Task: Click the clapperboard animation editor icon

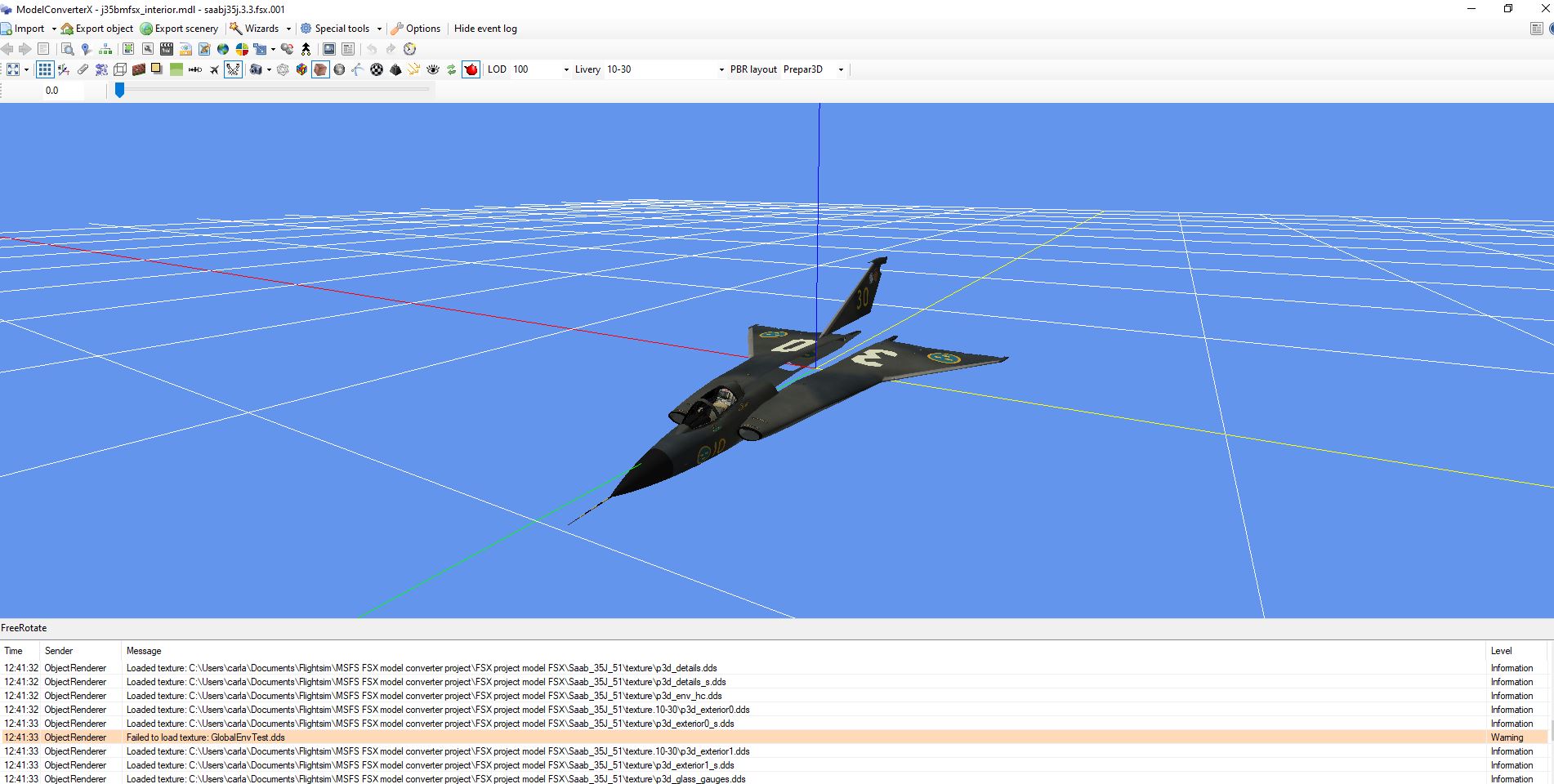Action: click(x=167, y=49)
